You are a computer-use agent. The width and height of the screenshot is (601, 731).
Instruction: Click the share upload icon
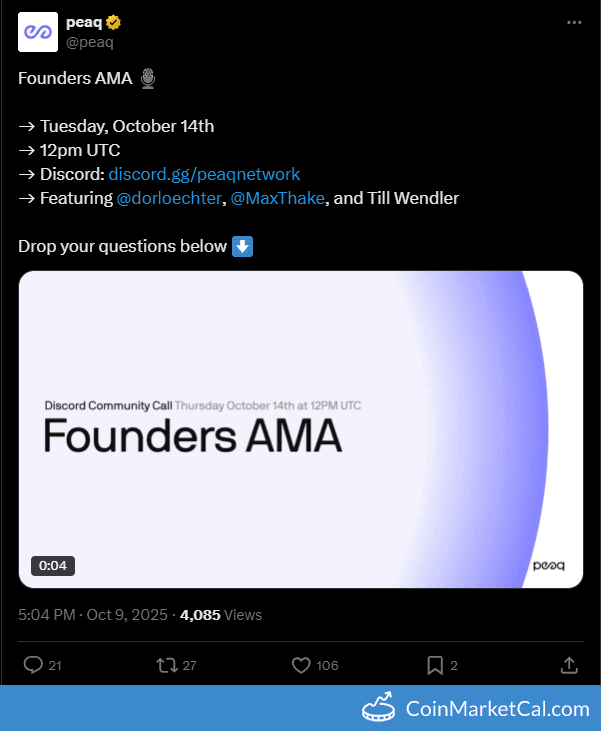pos(567,665)
